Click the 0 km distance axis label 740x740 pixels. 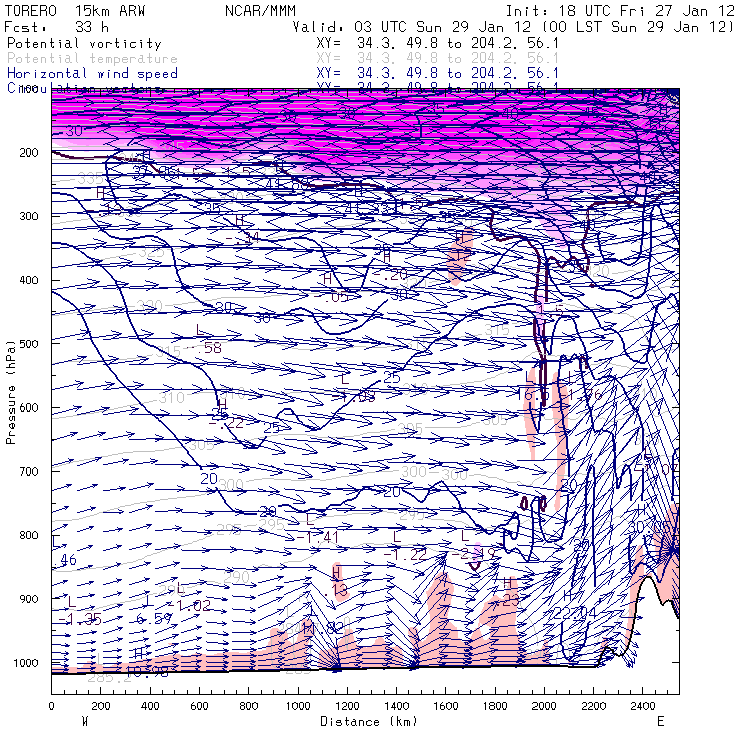pos(51,706)
